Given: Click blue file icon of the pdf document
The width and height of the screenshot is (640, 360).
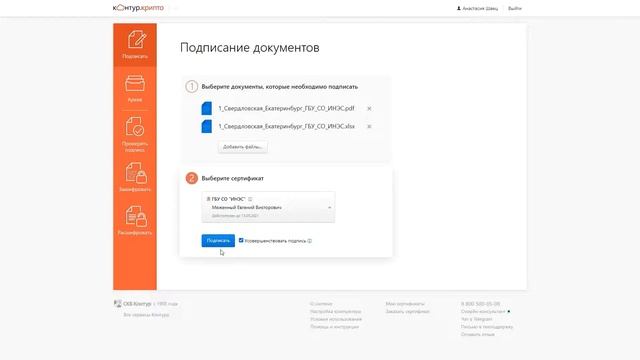Looking at the screenshot, I should point(207,108).
